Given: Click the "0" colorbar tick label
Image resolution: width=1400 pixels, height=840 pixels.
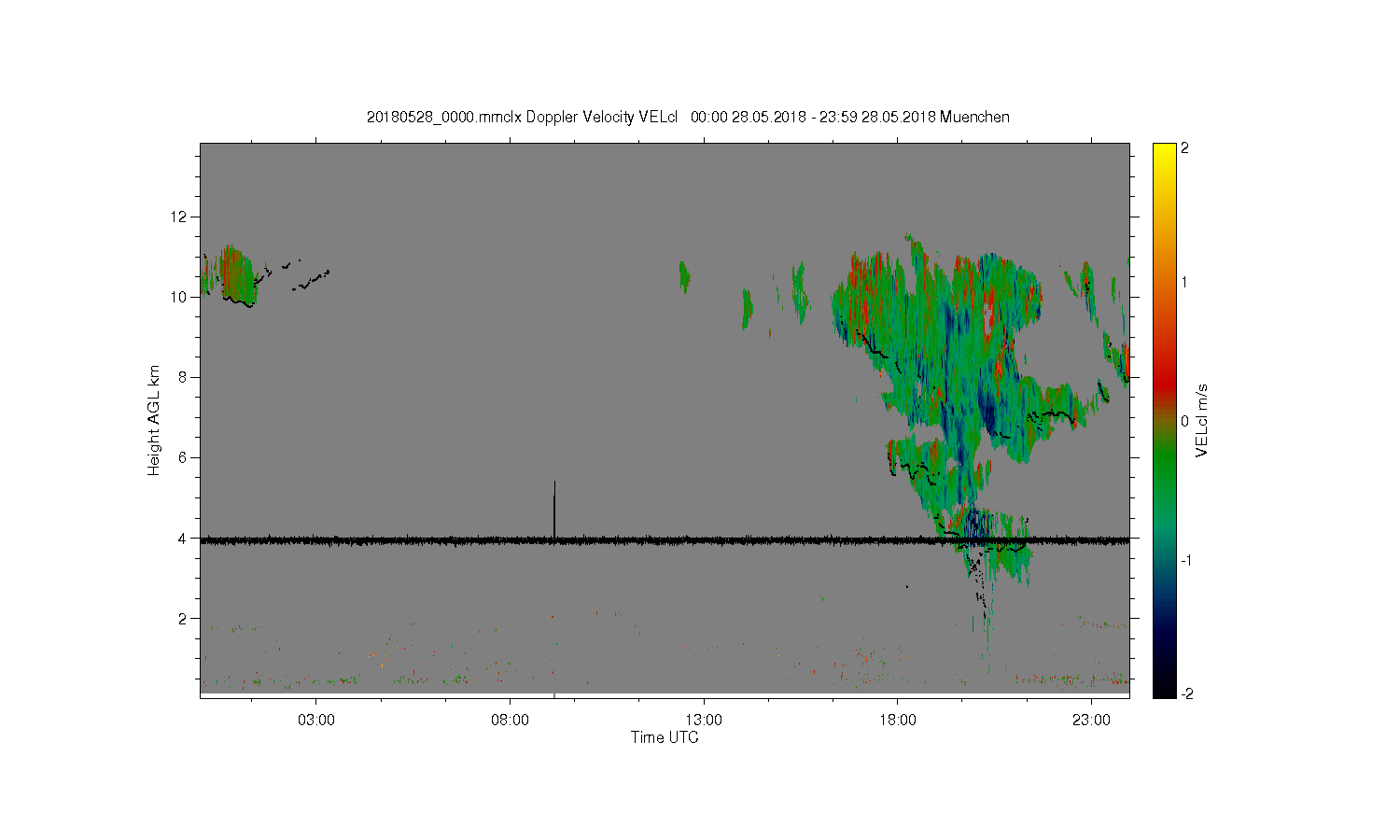Looking at the screenshot, I should pyautogui.click(x=1185, y=421).
